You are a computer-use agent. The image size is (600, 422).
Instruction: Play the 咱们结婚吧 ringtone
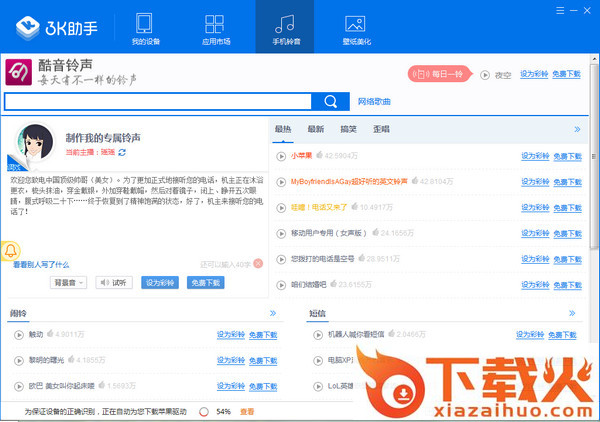click(x=281, y=285)
